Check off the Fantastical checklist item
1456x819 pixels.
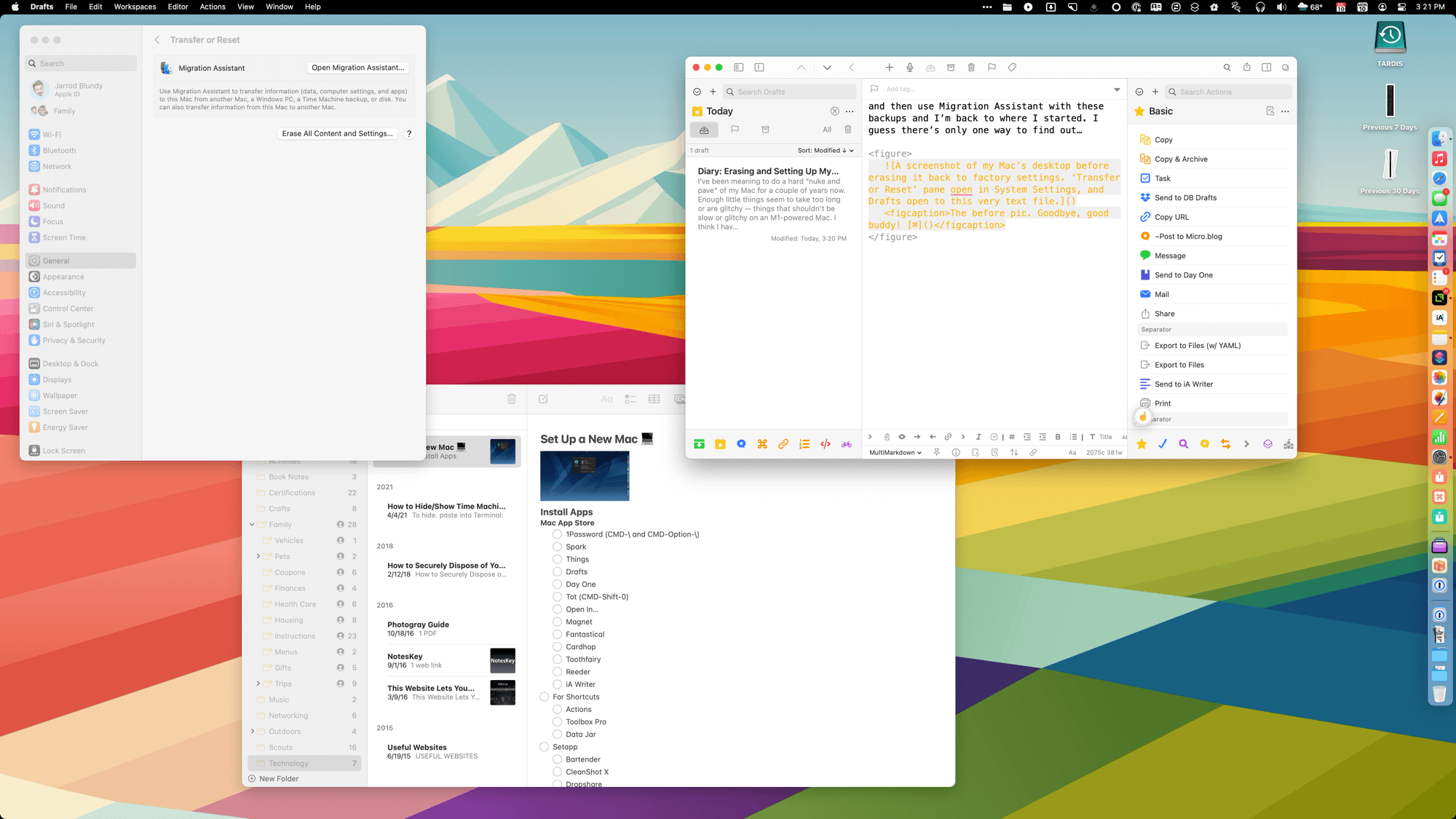[x=557, y=634]
